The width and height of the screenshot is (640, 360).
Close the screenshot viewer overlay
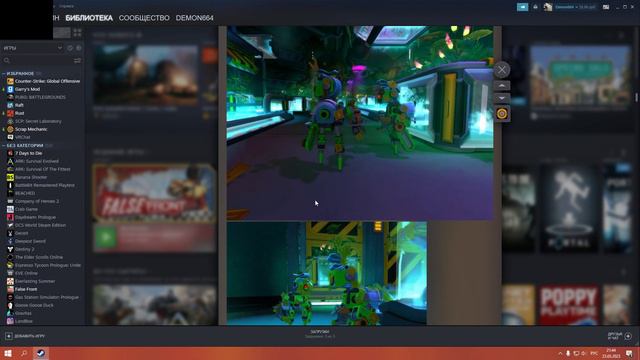coord(502,70)
